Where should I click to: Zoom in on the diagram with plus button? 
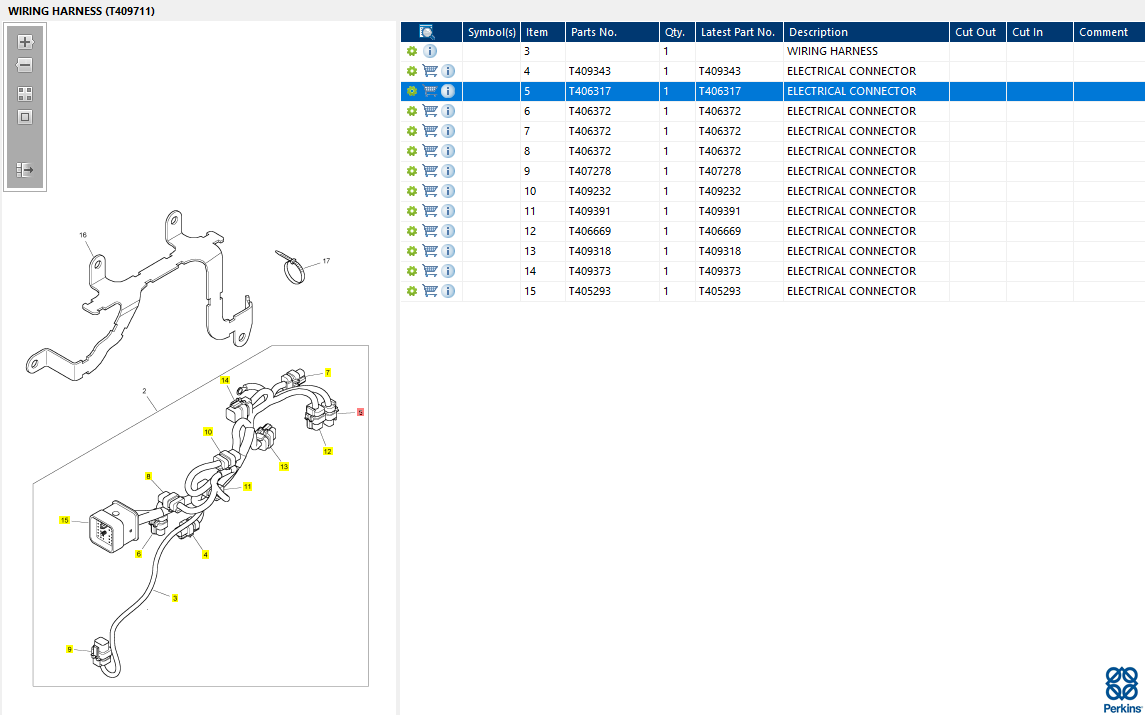click(25, 42)
